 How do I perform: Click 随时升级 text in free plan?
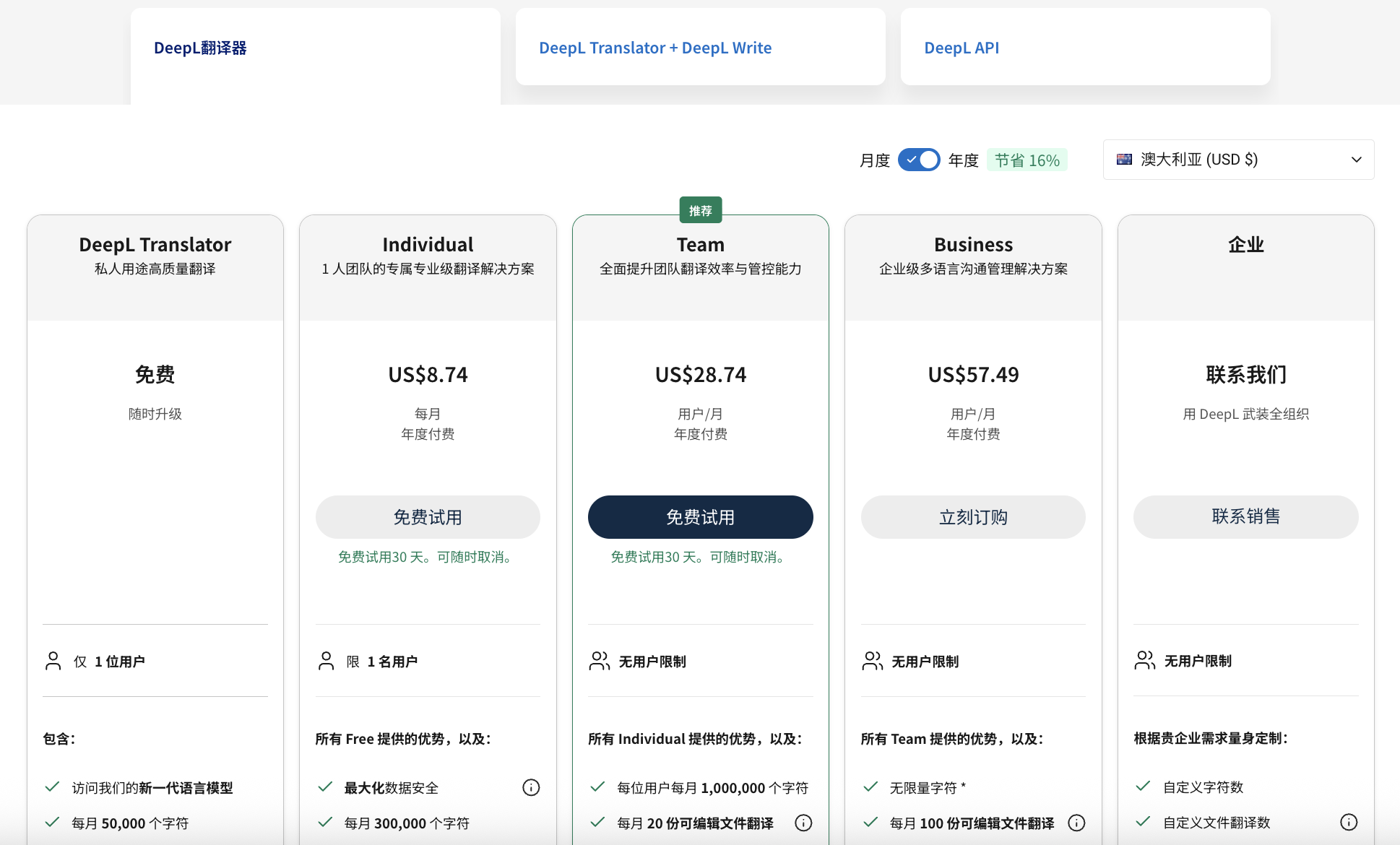coord(155,414)
